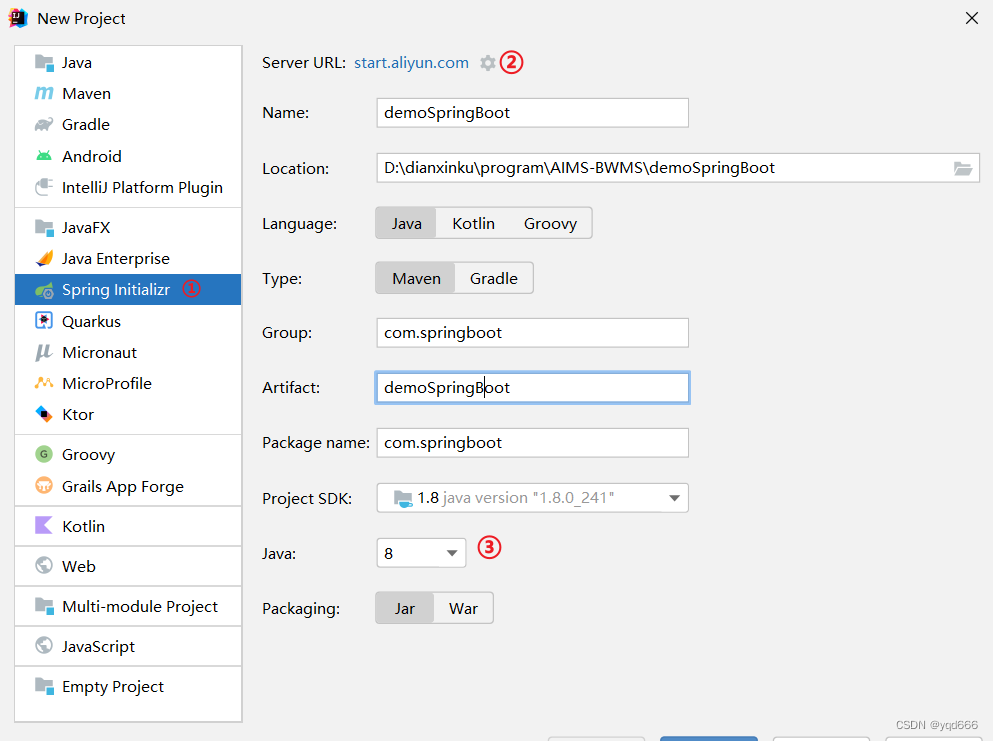The width and height of the screenshot is (993, 741).
Task: Select Kotlin as the language
Action: click(473, 224)
